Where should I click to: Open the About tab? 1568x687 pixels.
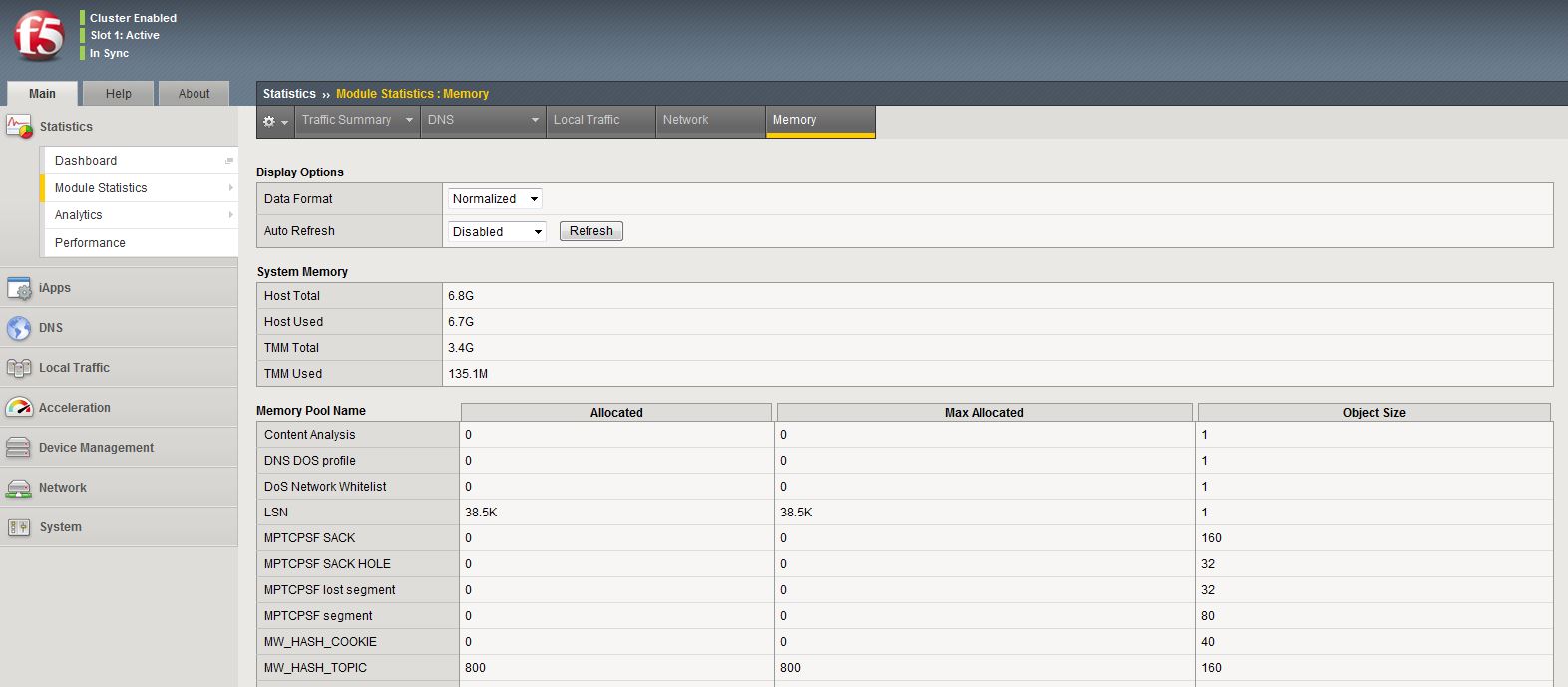pos(194,94)
